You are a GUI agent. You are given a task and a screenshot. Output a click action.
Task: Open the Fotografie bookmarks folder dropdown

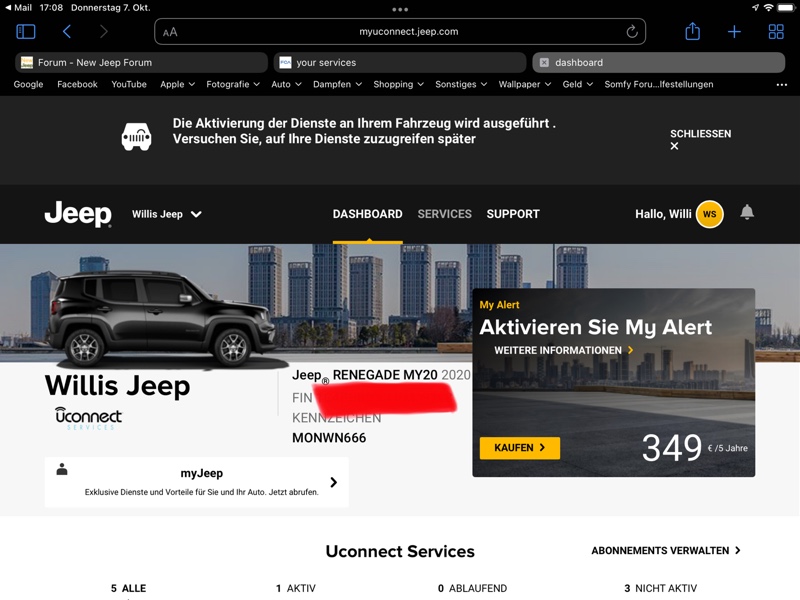[x=232, y=85]
